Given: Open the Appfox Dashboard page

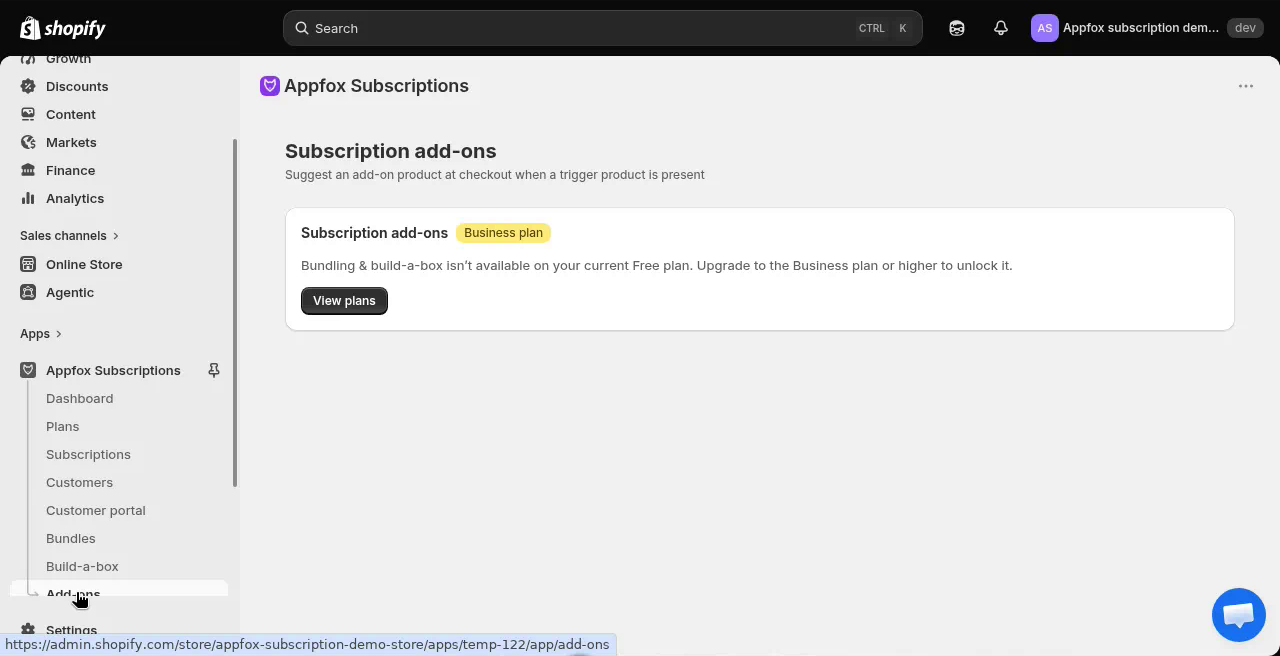Looking at the screenshot, I should (79, 398).
